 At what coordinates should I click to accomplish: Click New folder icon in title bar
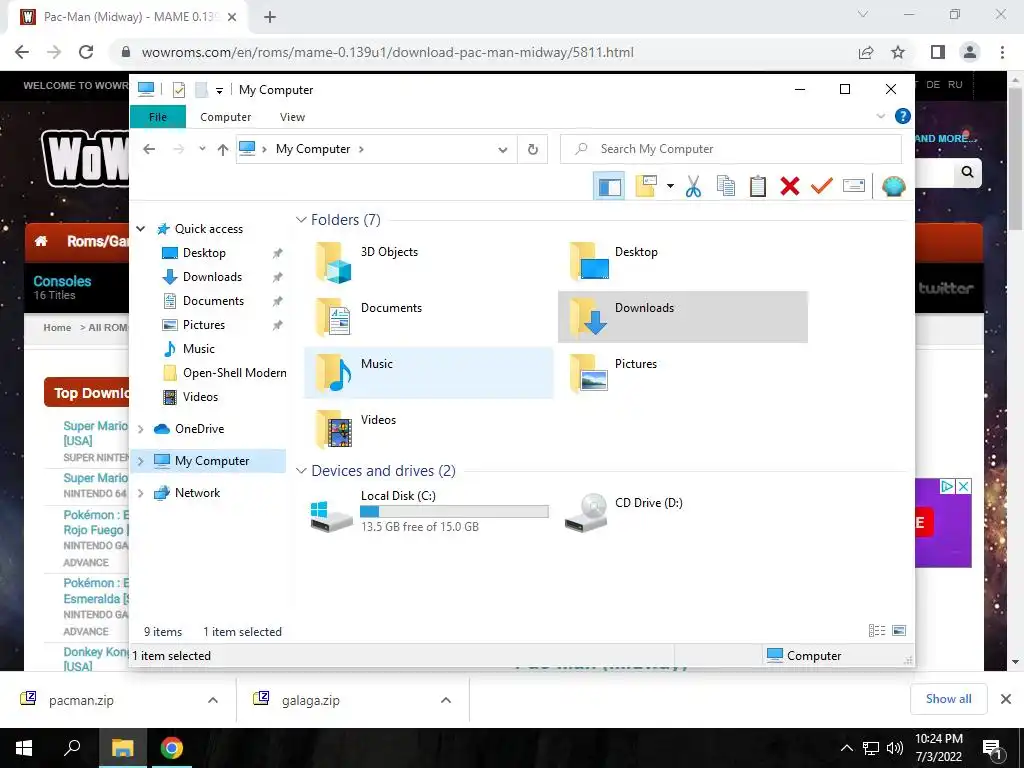pyautogui.click(x=202, y=90)
